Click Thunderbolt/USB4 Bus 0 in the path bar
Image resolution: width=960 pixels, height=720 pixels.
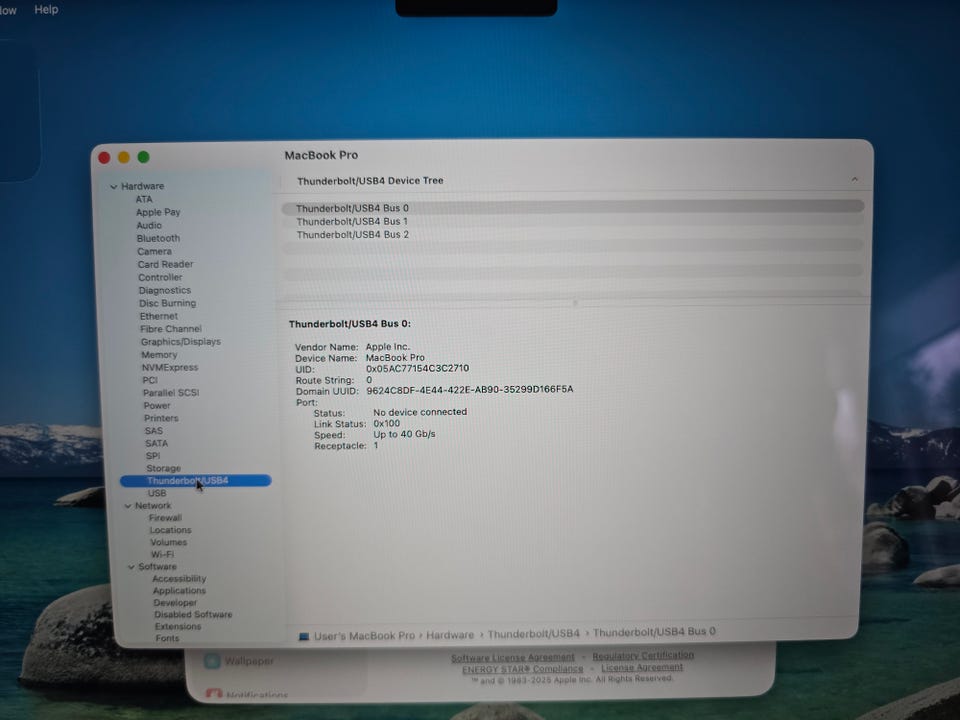click(654, 631)
